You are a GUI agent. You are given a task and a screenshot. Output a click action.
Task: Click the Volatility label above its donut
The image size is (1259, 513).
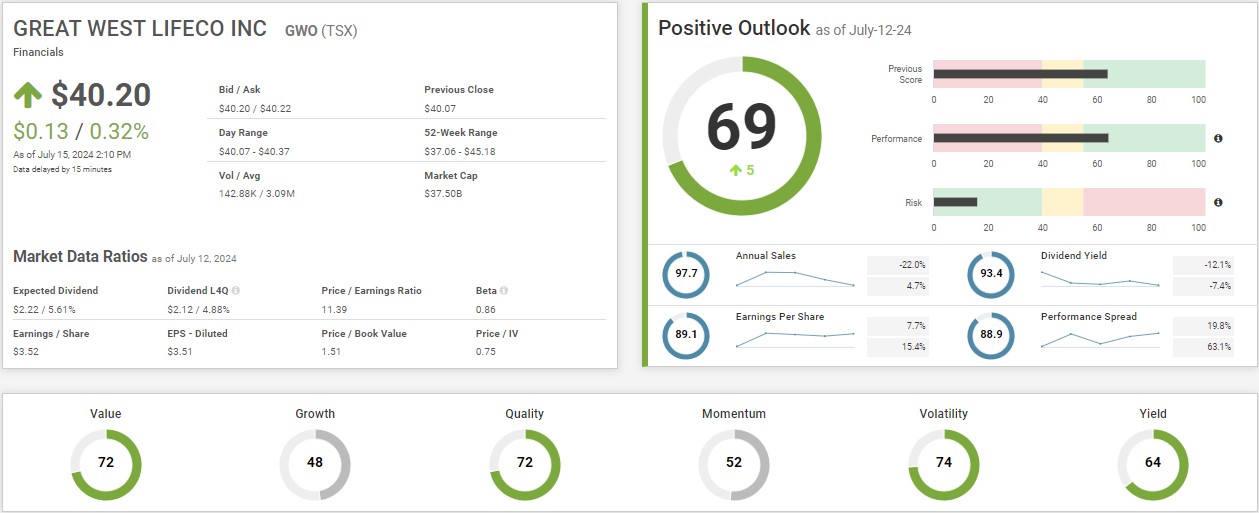tap(944, 413)
